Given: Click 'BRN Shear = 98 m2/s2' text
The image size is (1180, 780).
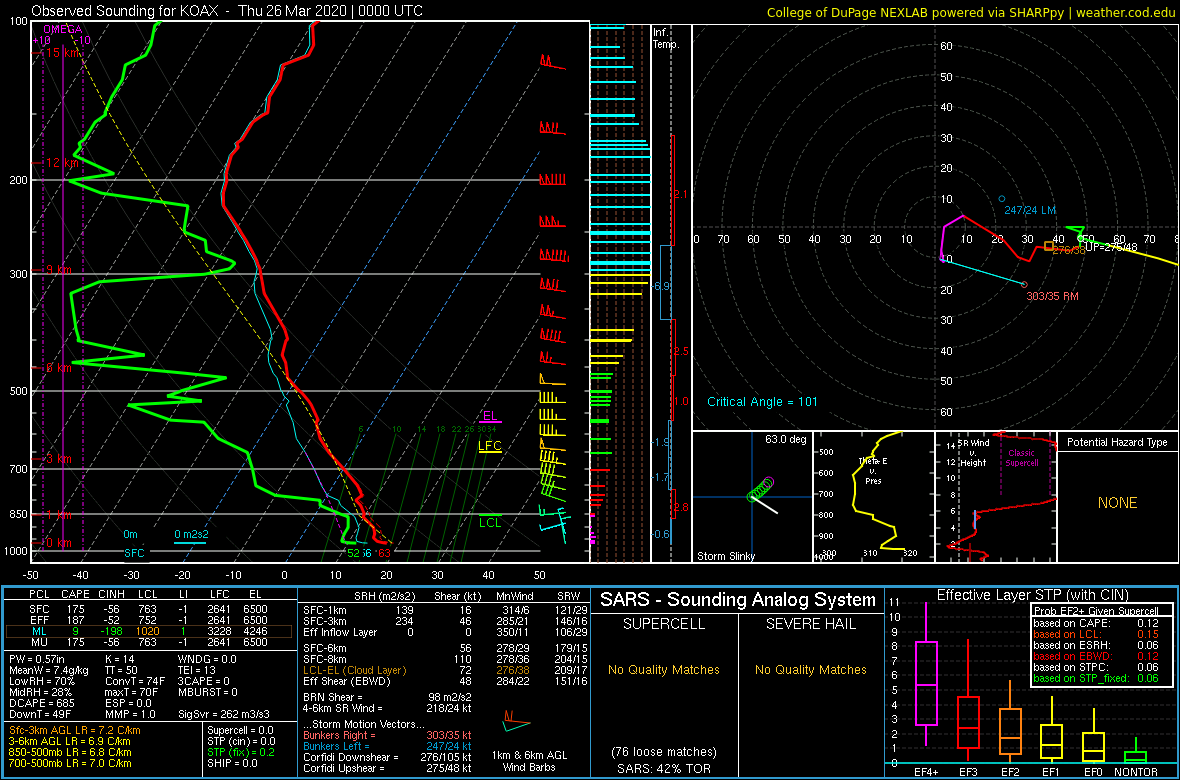Looking at the screenshot, I should click(387, 697).
